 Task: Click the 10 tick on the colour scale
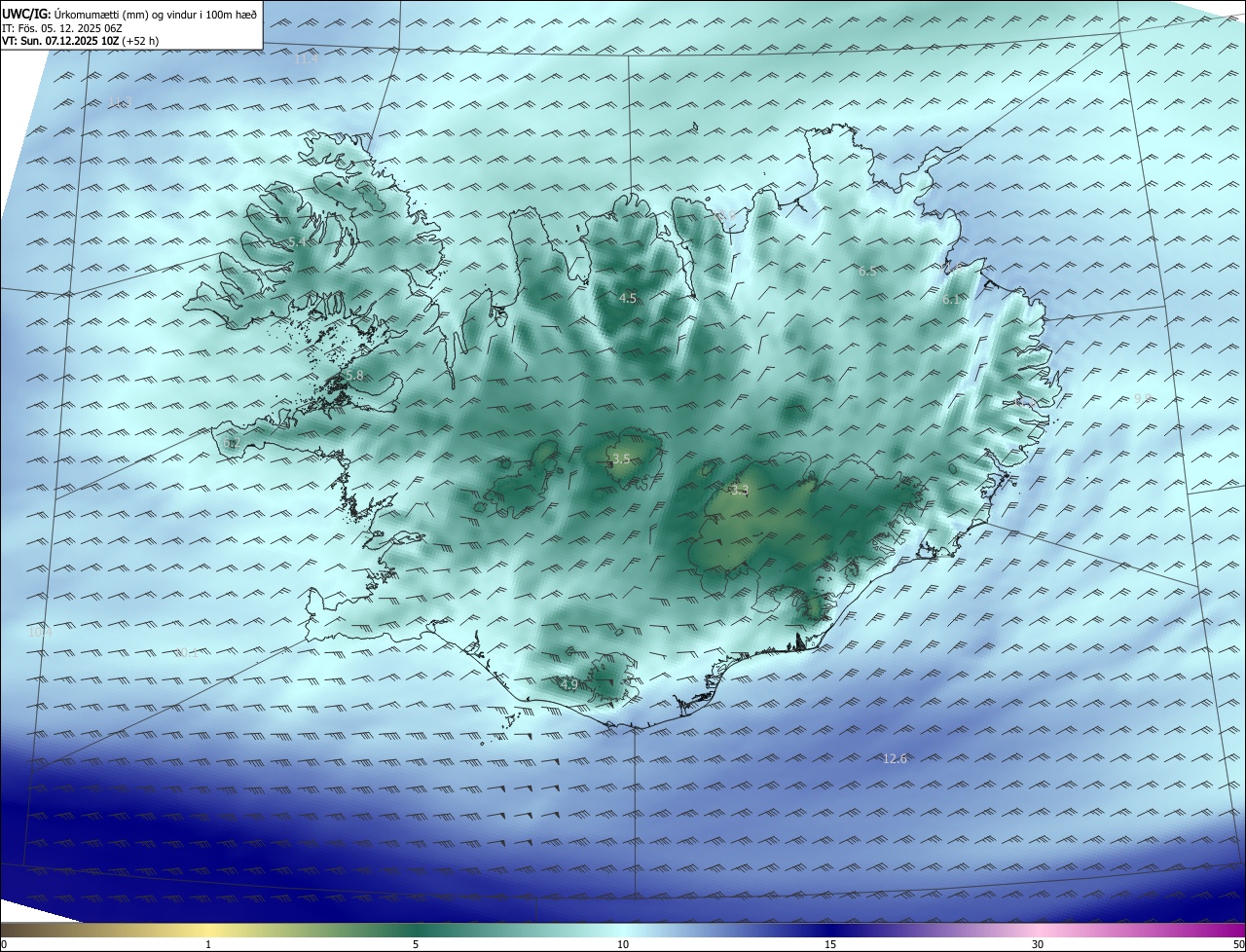(623, 945)
